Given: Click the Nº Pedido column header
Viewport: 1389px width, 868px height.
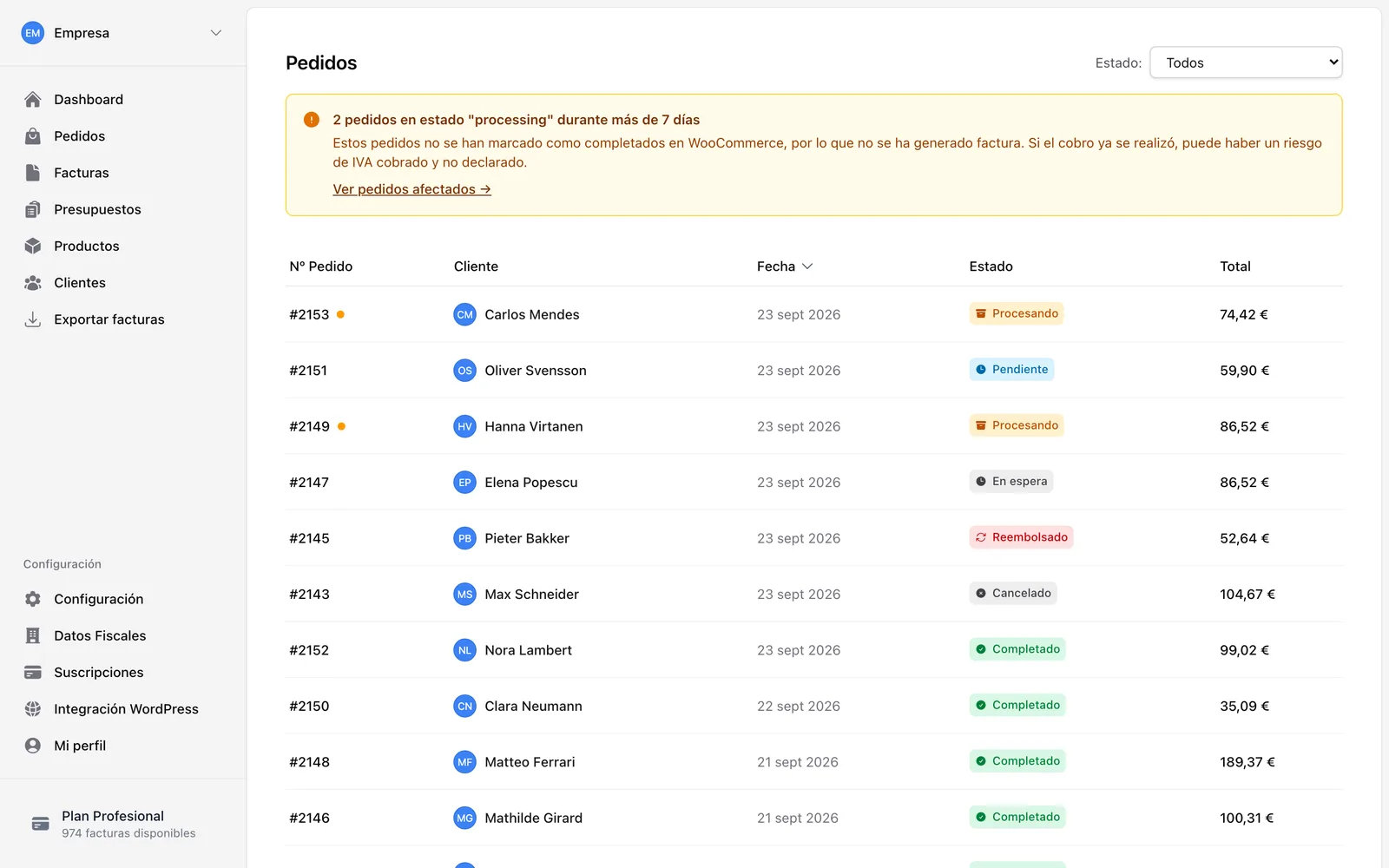Looking at the screenshot, I should (321, 266).
